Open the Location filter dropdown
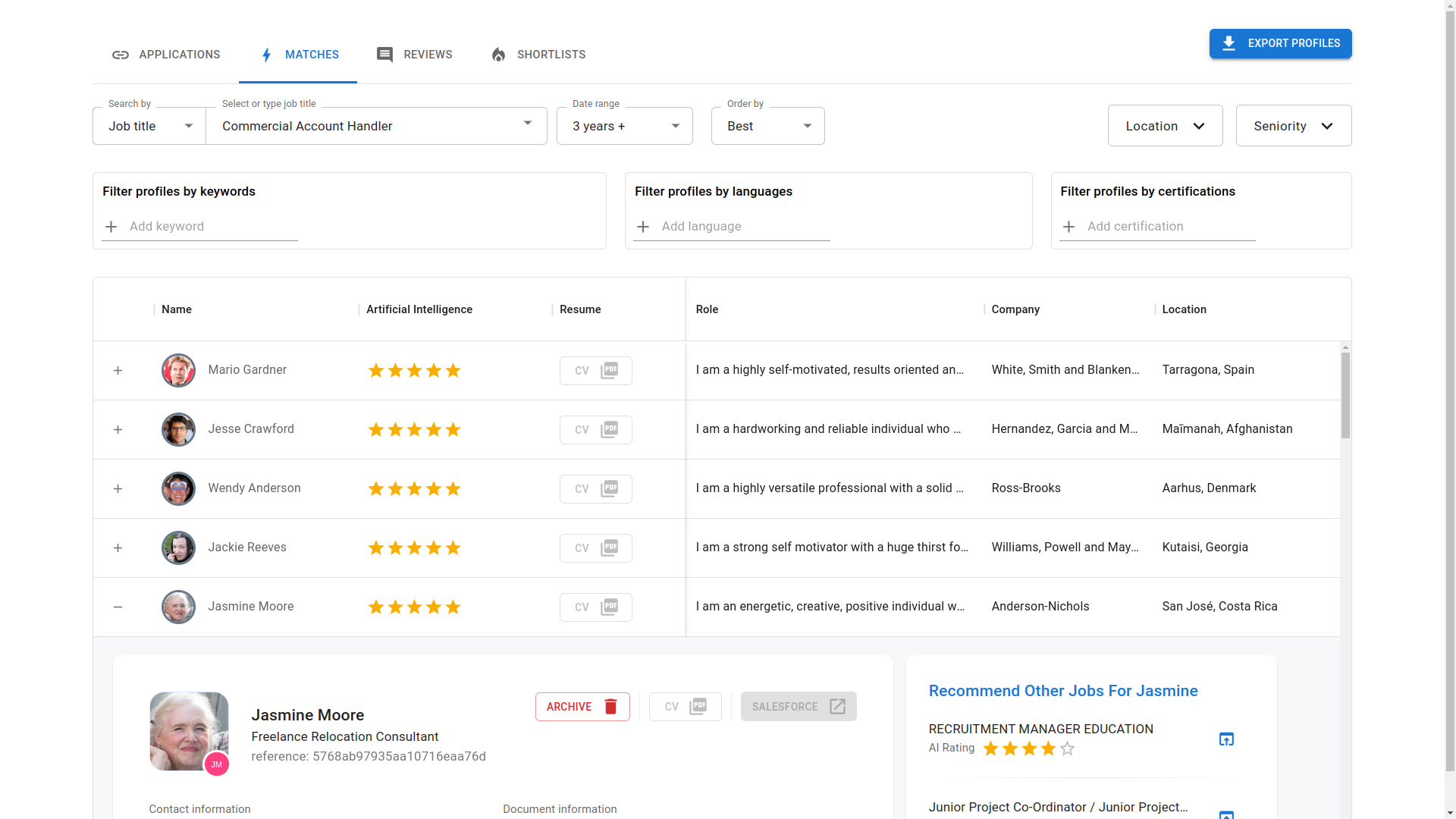The width and height of the screenshot is (1456, 819). tap(1165, 126)
